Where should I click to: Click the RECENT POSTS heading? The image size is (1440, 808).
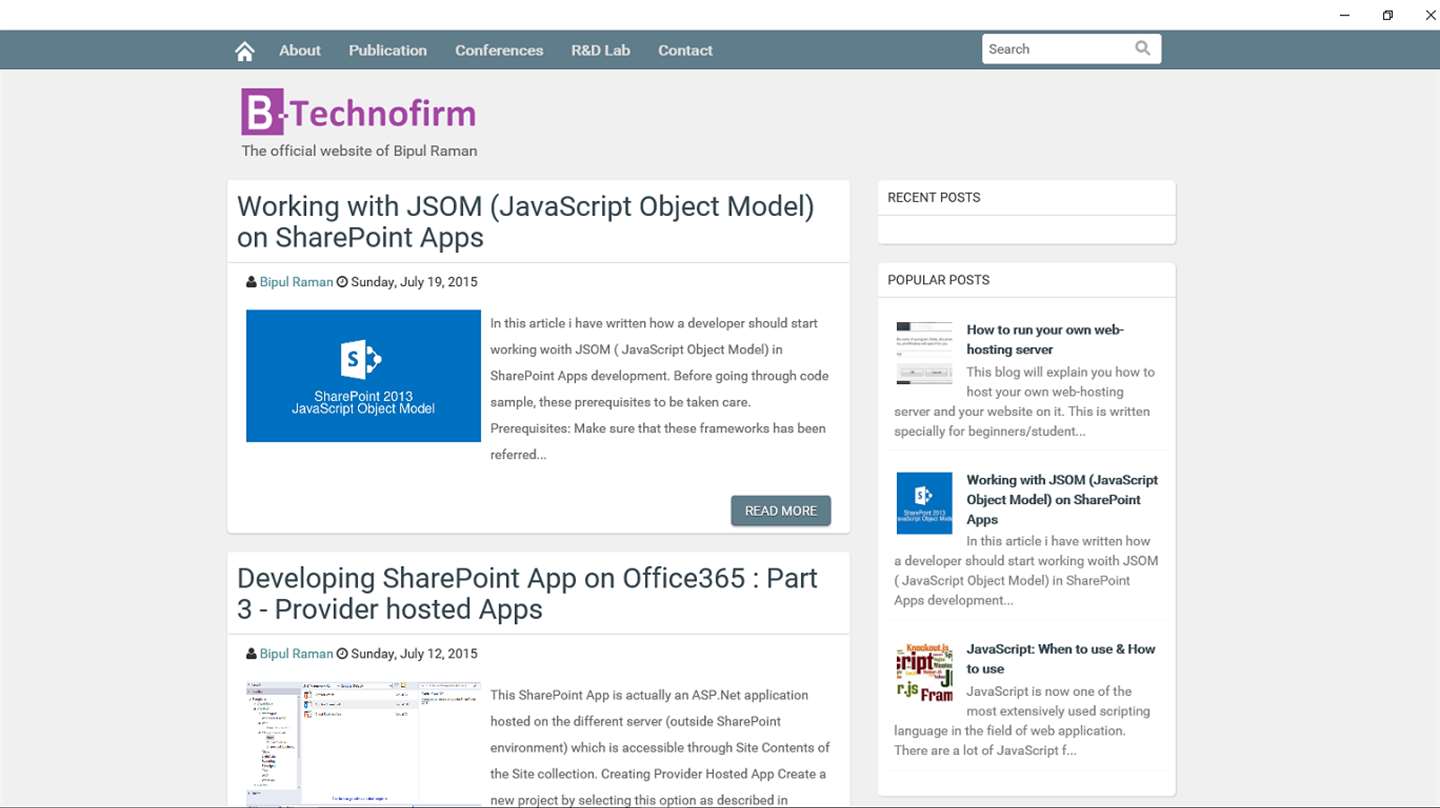point(934,197)
